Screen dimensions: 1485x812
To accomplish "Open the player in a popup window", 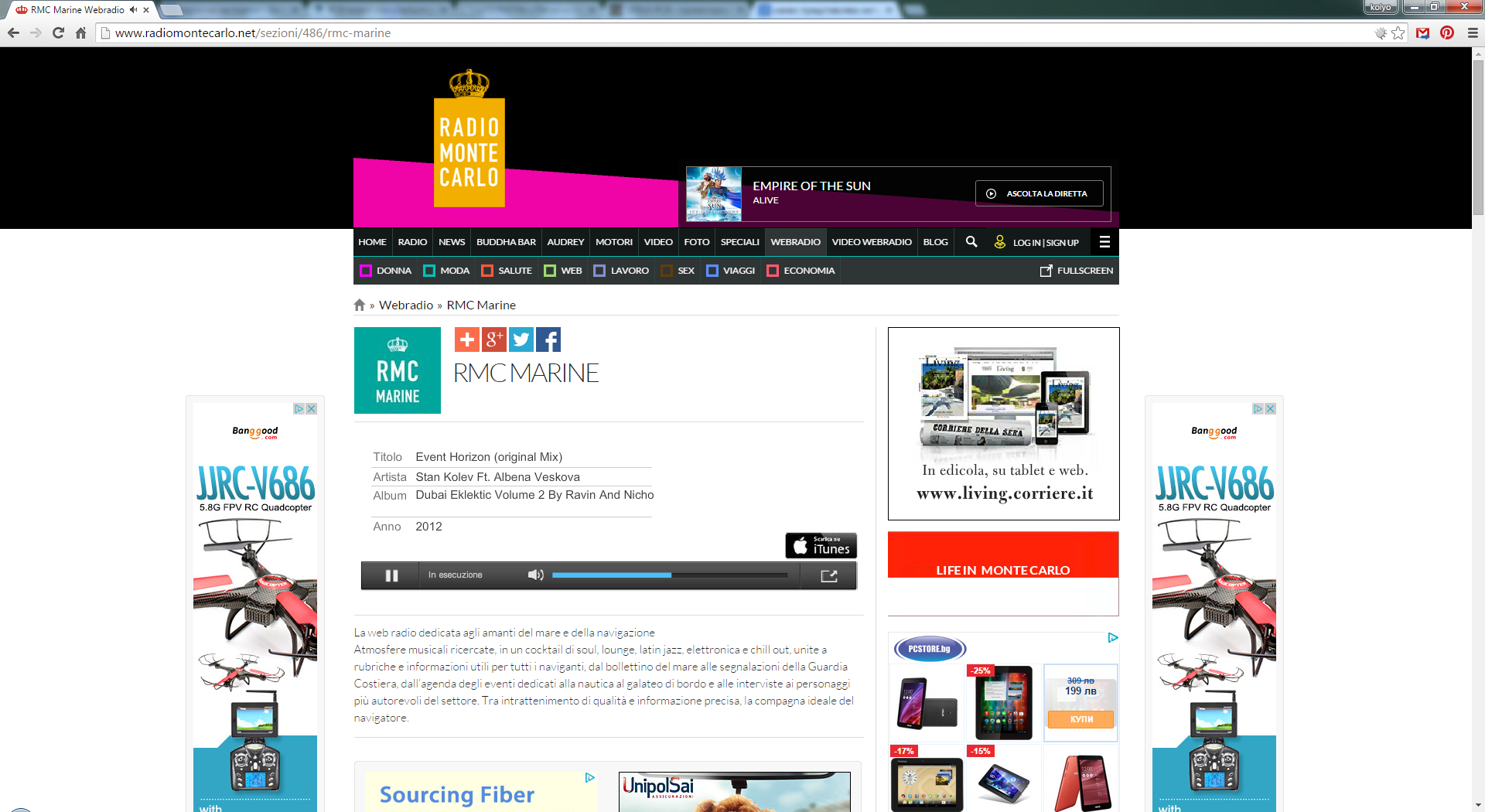I will coord(829,575).
